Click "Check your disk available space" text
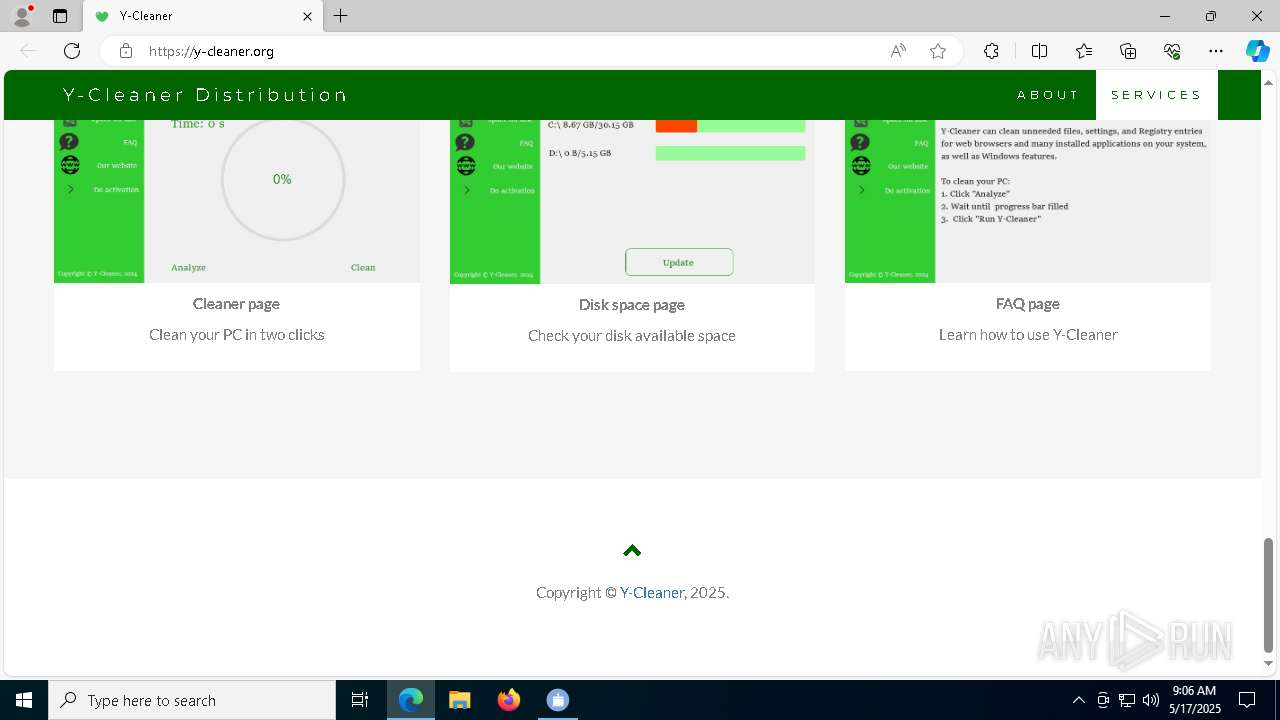 [x=632, y=336]
